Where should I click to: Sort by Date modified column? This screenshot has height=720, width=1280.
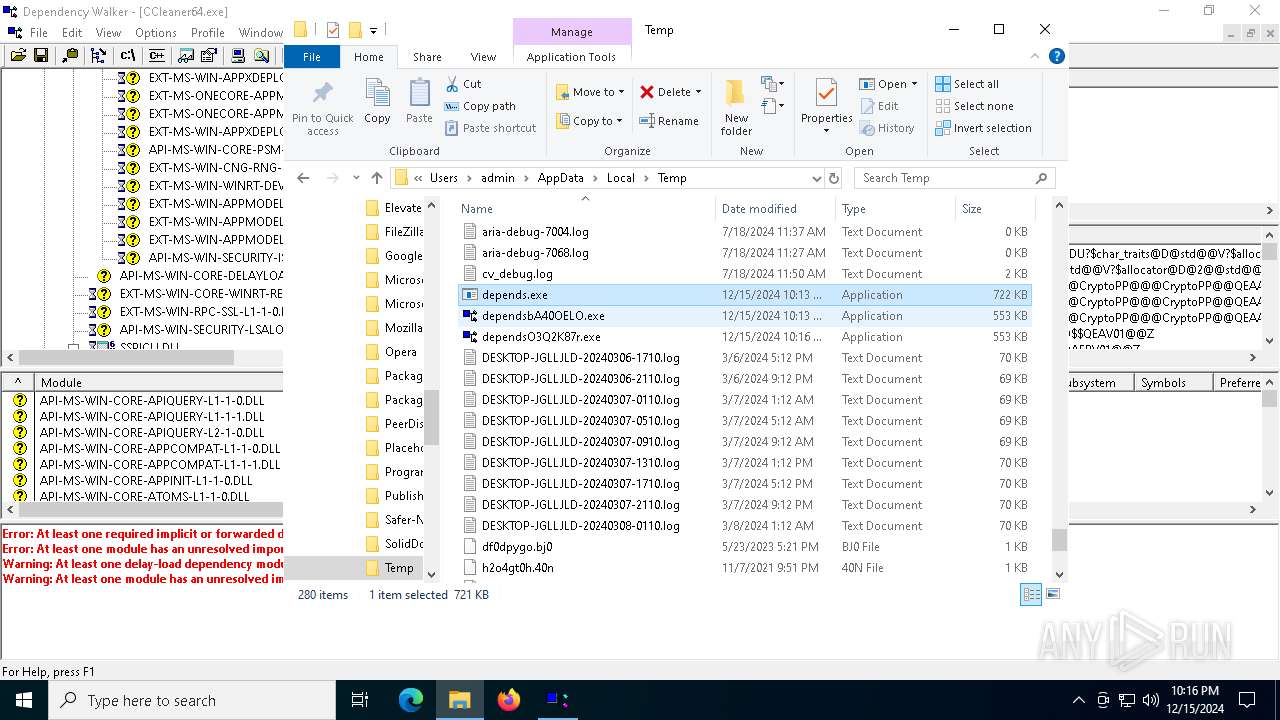pos(775,209)
